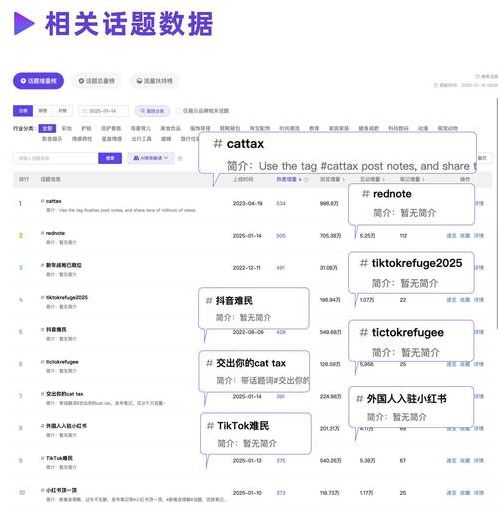Open the 小红书顶一顶 topic row title
Image resolution: width=498 pixels, height=517 pixels.
click(x=61, y=490)
